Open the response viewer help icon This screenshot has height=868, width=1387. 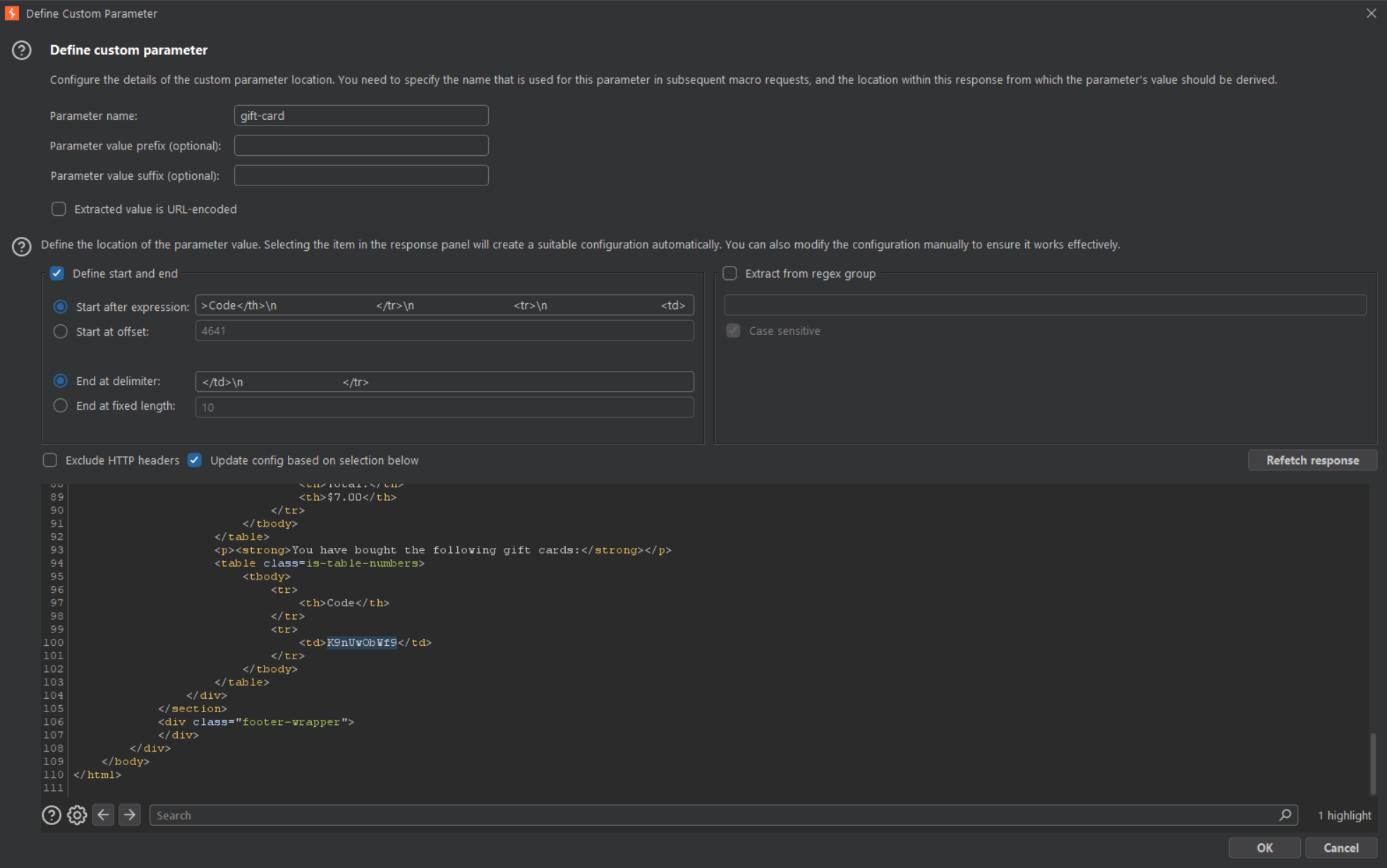[x=52, y=815]
